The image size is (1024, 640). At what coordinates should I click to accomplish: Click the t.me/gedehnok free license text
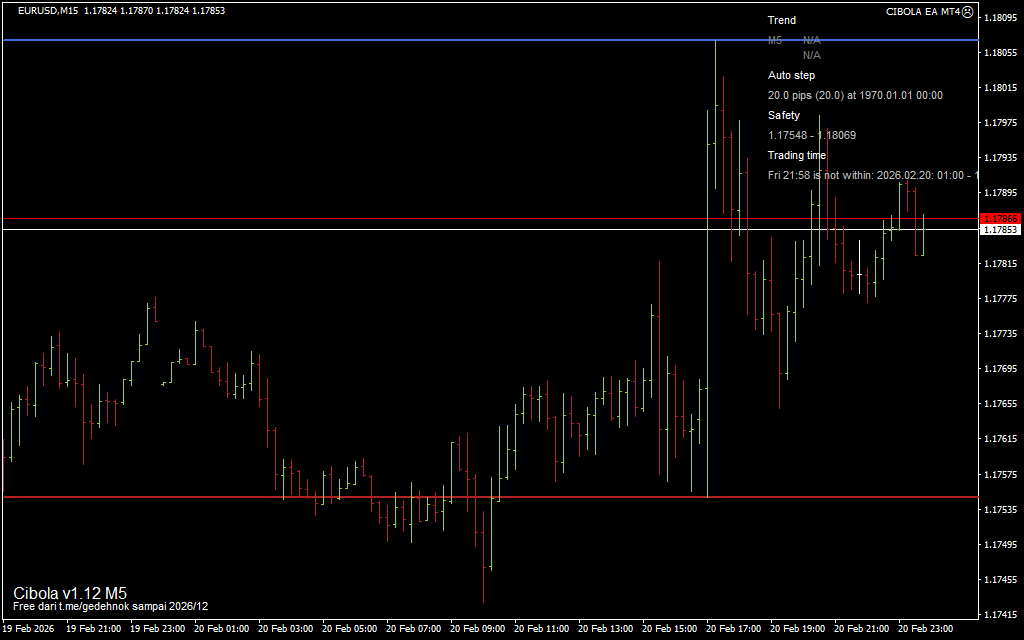pyautogui.click(x=110, y=606)
